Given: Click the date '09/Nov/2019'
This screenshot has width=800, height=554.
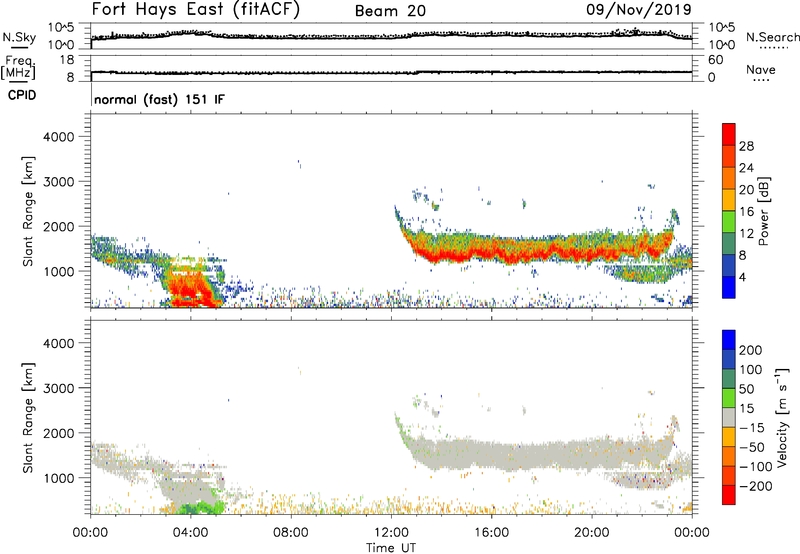Looking at the screenshot, I should point(639,10).
